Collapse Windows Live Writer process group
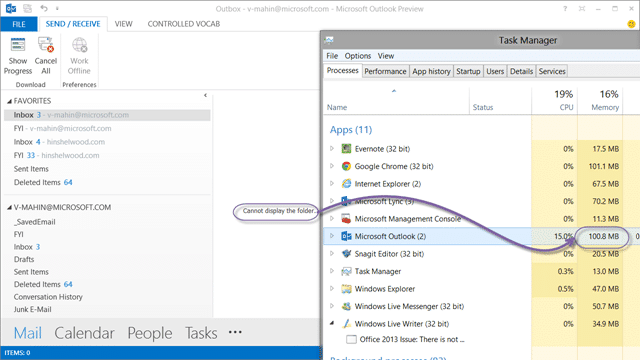 332,323
